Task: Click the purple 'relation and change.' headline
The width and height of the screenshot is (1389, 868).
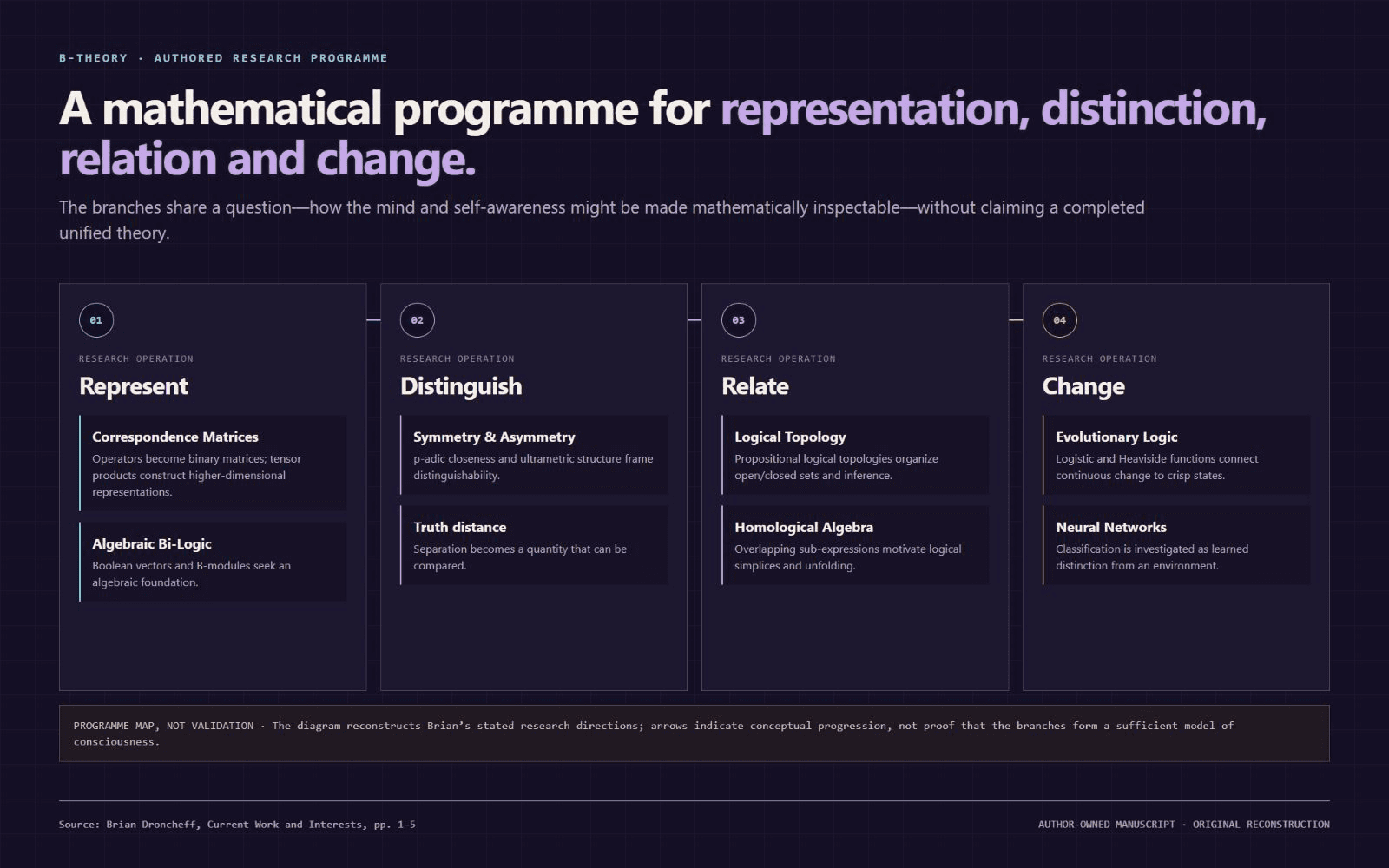Action: point(267,160)
